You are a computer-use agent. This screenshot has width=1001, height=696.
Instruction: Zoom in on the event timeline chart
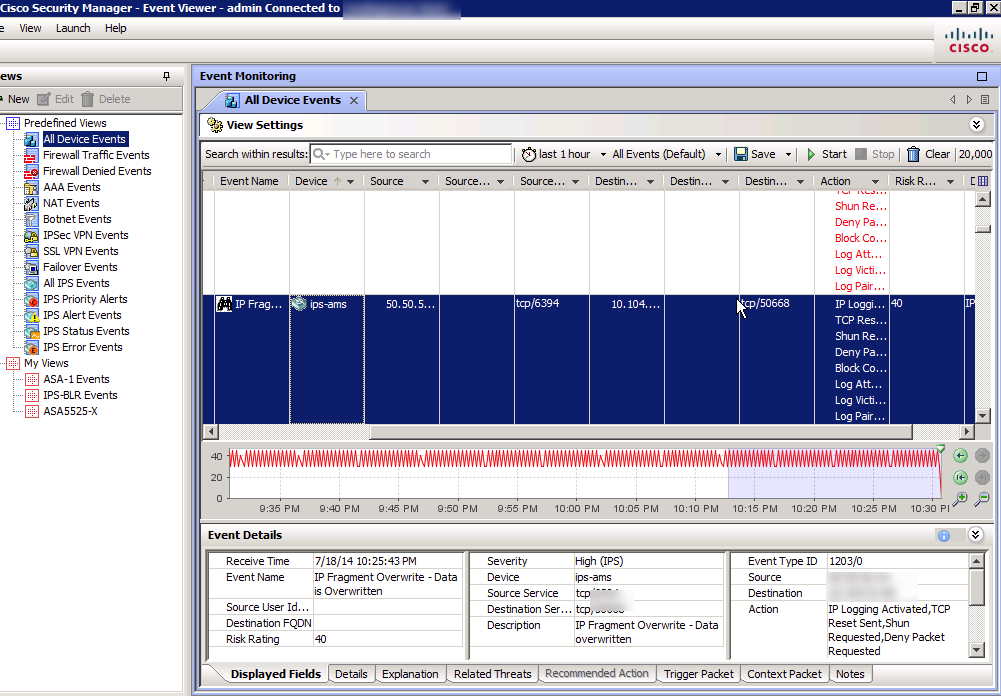click(x=961, y=497)
